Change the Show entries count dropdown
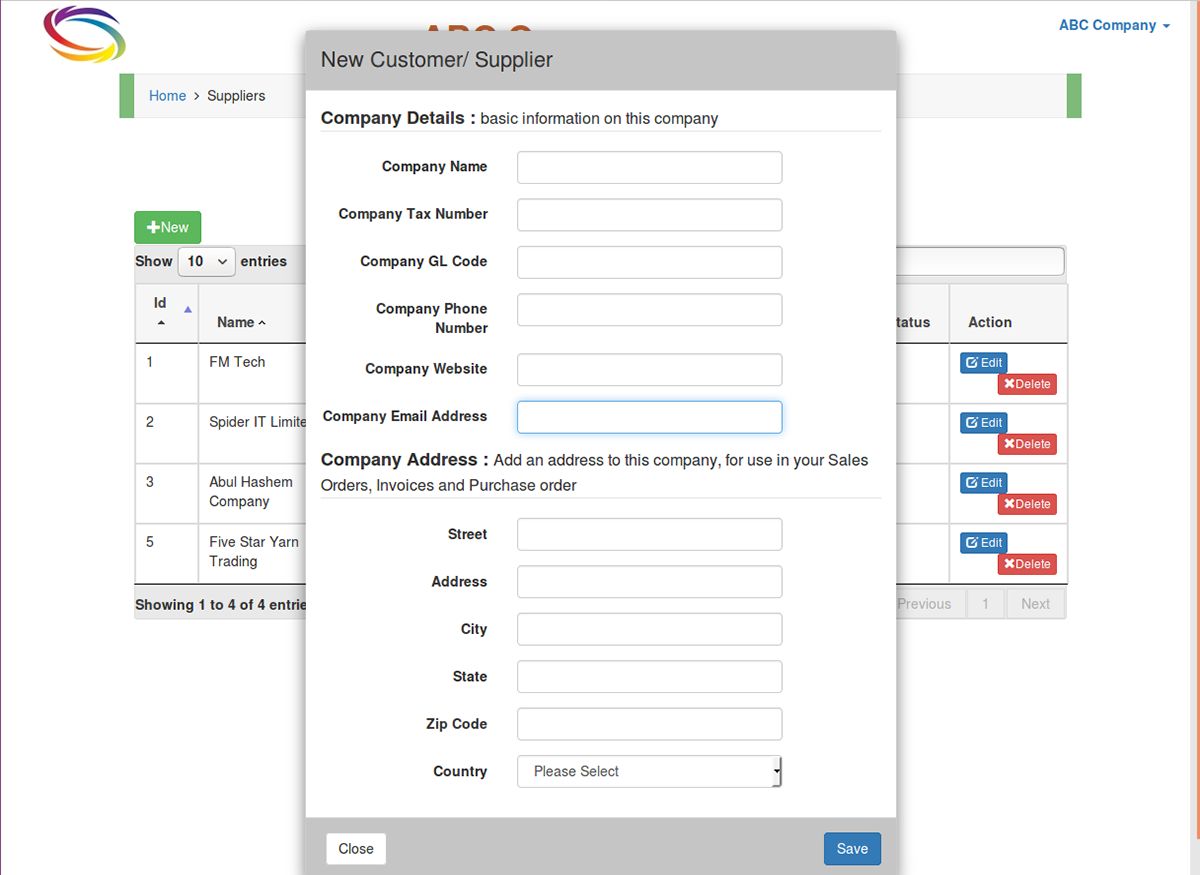This screenshot has width=1200, height=875. (x=206, y=261)
